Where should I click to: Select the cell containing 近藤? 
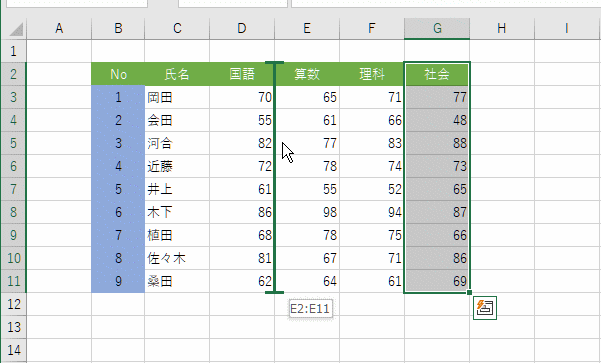pyautogui.click(x=177, y=166)
